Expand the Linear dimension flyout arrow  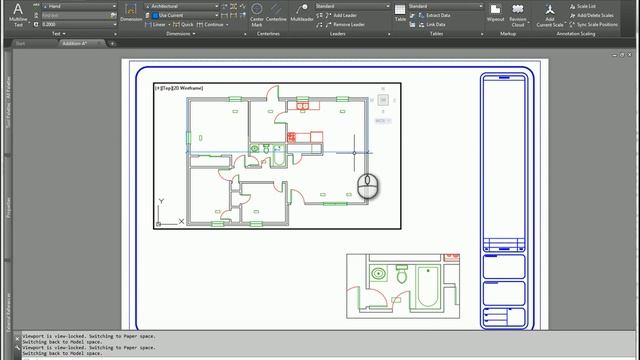(x=169, y=25)
